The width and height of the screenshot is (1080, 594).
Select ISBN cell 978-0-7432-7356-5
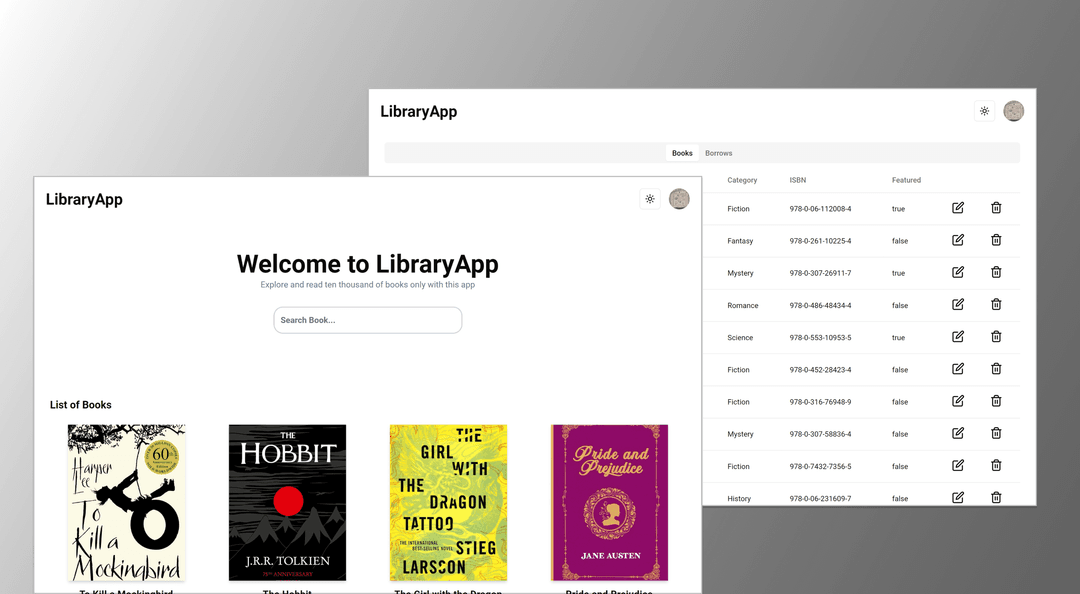click(x=820, y=467)
